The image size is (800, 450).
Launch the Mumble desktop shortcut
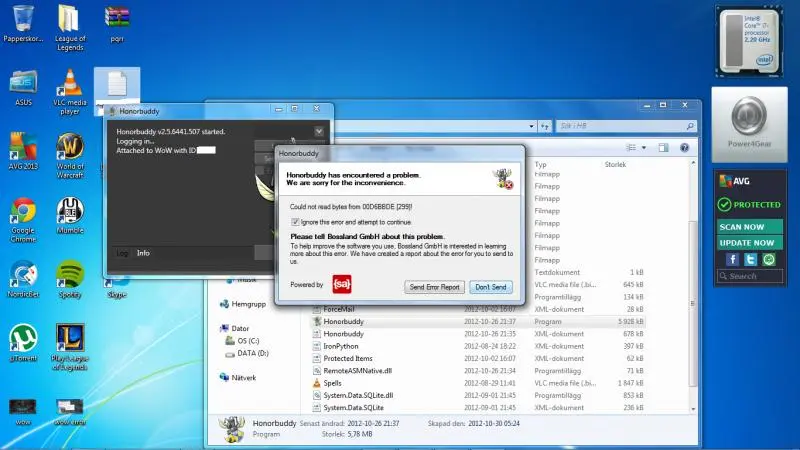click(x=70, y=215)
